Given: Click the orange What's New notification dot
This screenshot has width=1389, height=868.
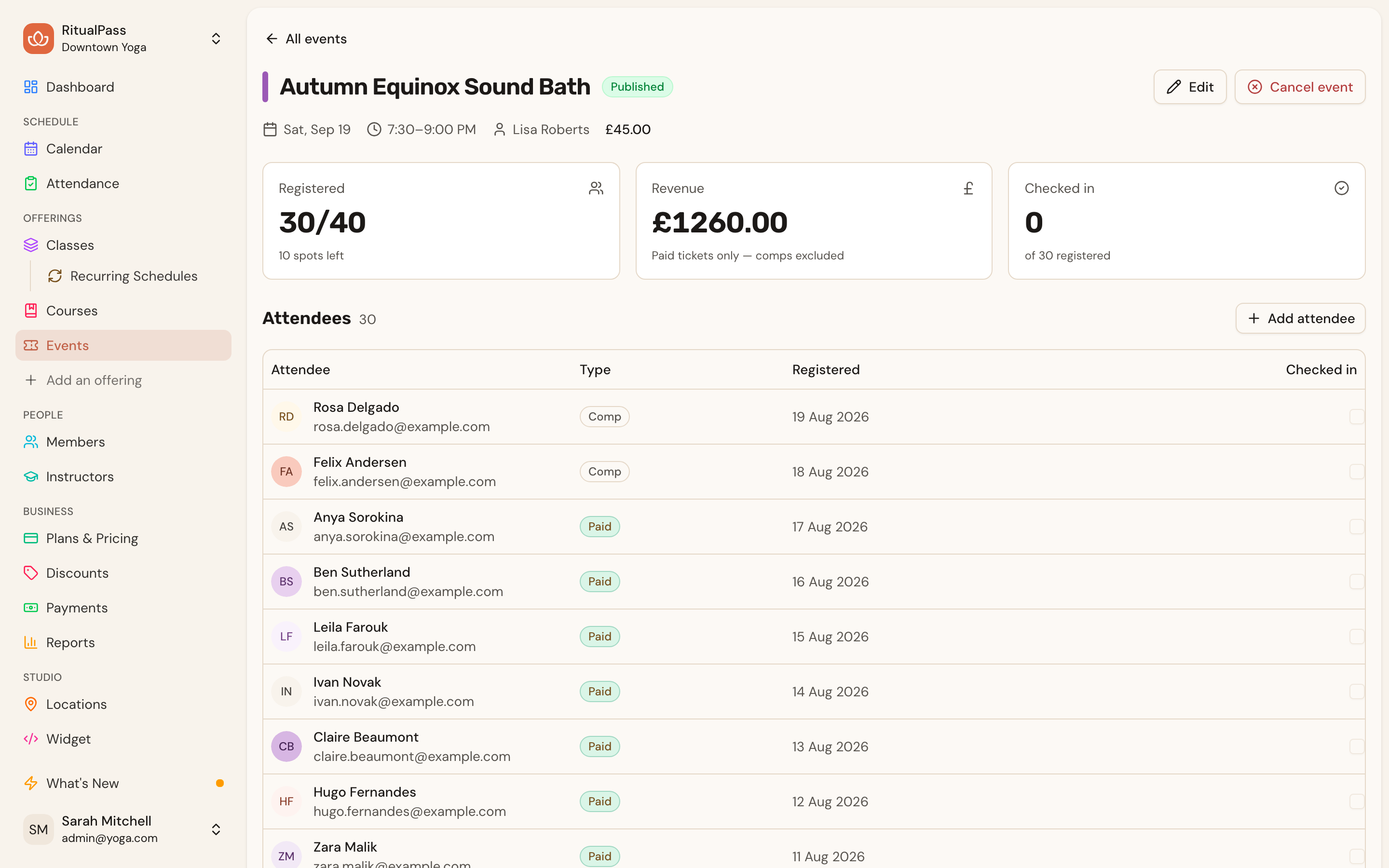Looking at the screenshot, I should [x=220, y=783].
